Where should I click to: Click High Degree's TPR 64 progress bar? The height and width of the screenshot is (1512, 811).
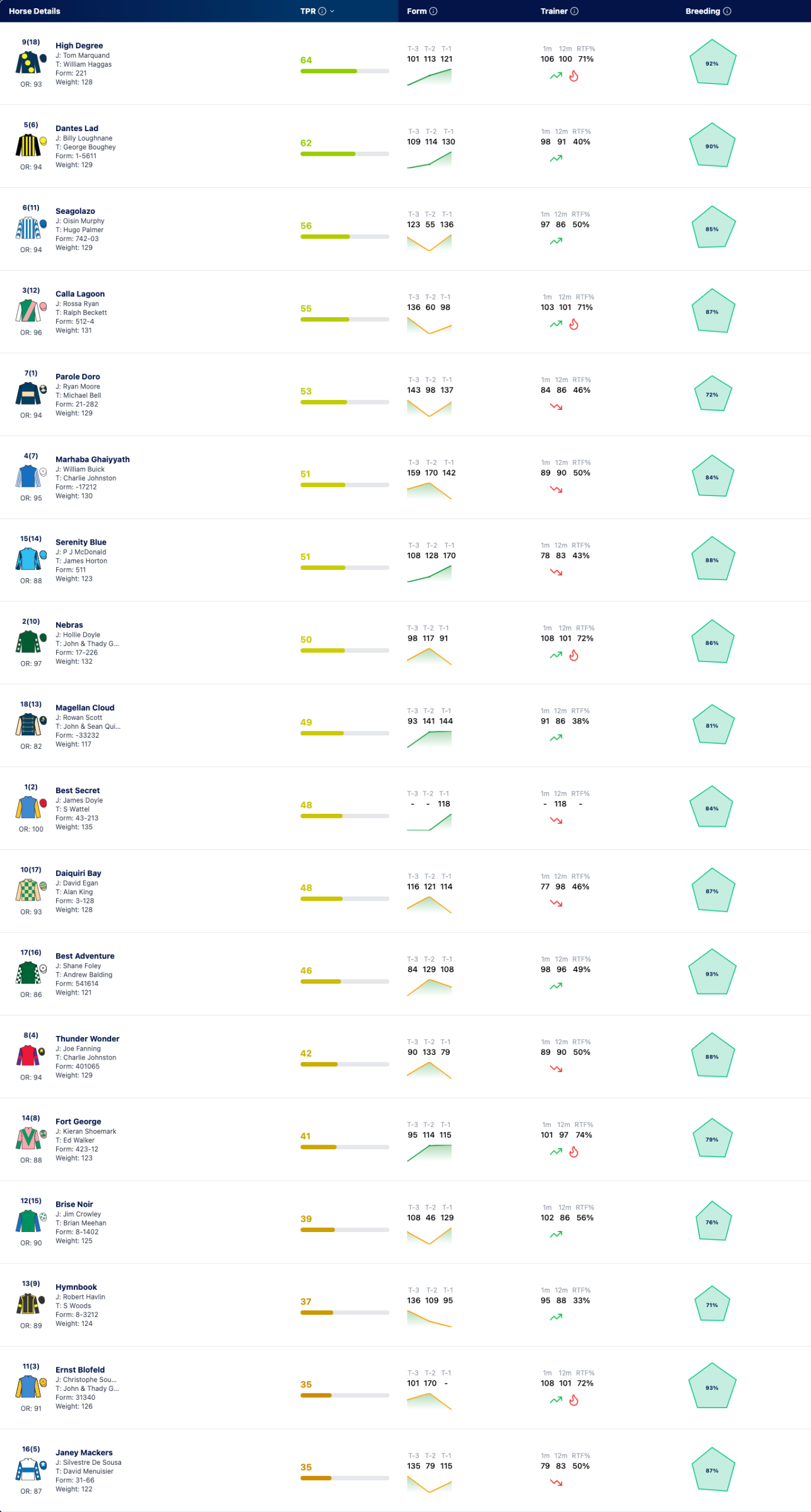[344, 71]
